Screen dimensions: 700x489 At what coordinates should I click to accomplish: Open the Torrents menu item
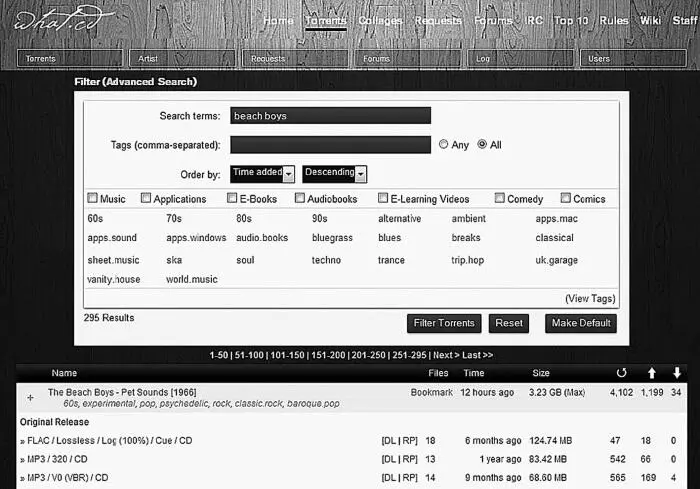tap(326, 21)
